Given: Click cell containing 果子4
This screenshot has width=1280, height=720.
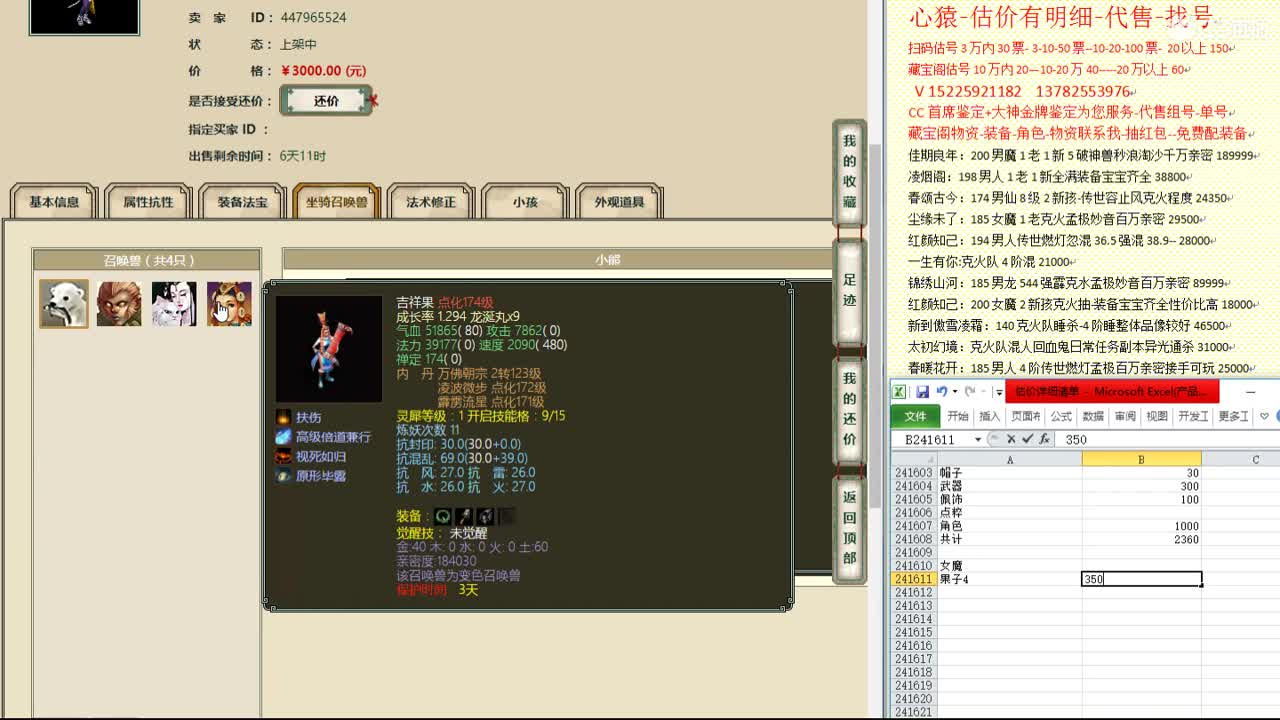Looking at the screenshot, I should [1009, 580].
